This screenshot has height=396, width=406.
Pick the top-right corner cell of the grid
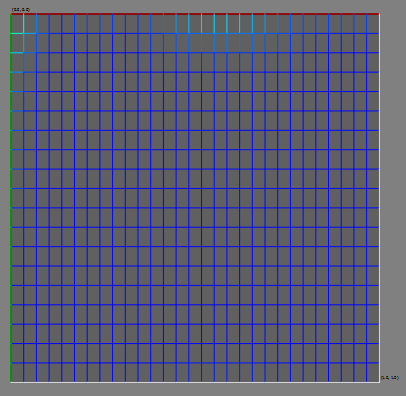tap(373, 24)
